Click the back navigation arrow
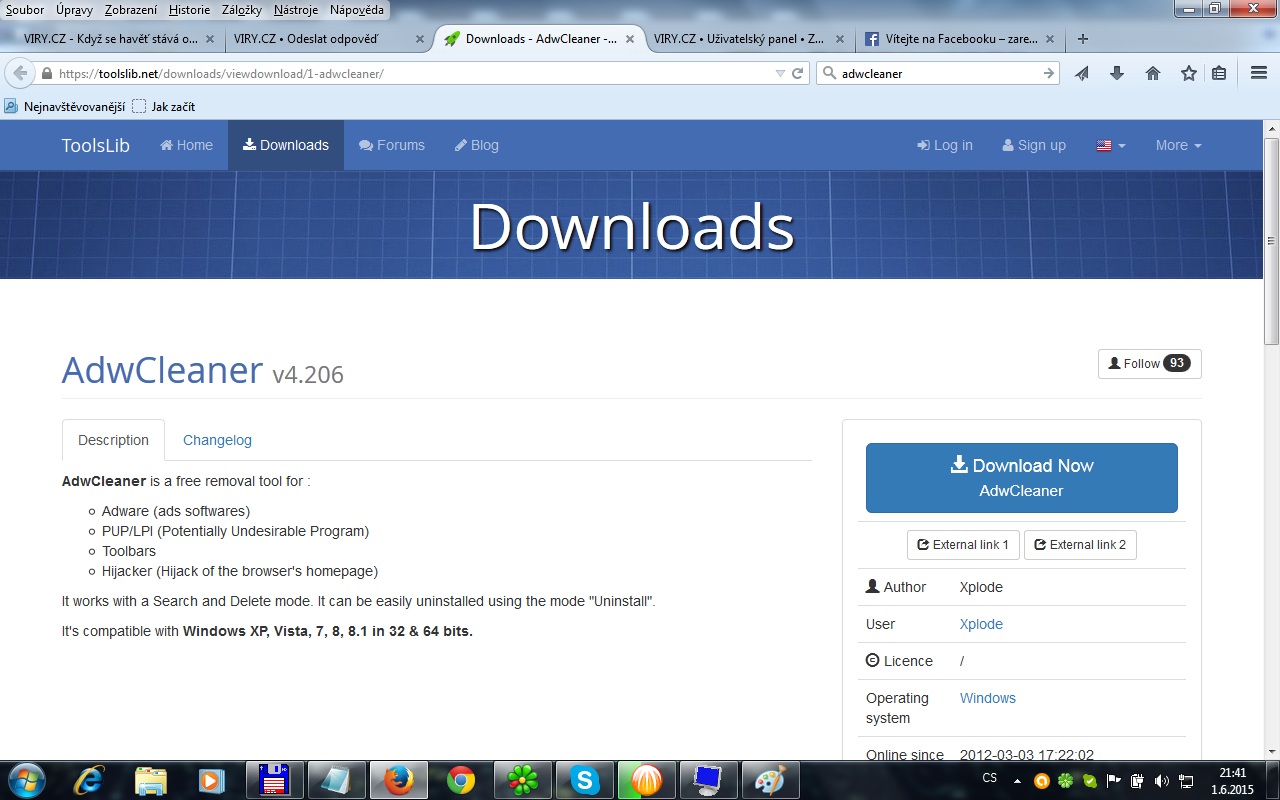This screenshot has height=800, width=1280. (x=21, y=73)
